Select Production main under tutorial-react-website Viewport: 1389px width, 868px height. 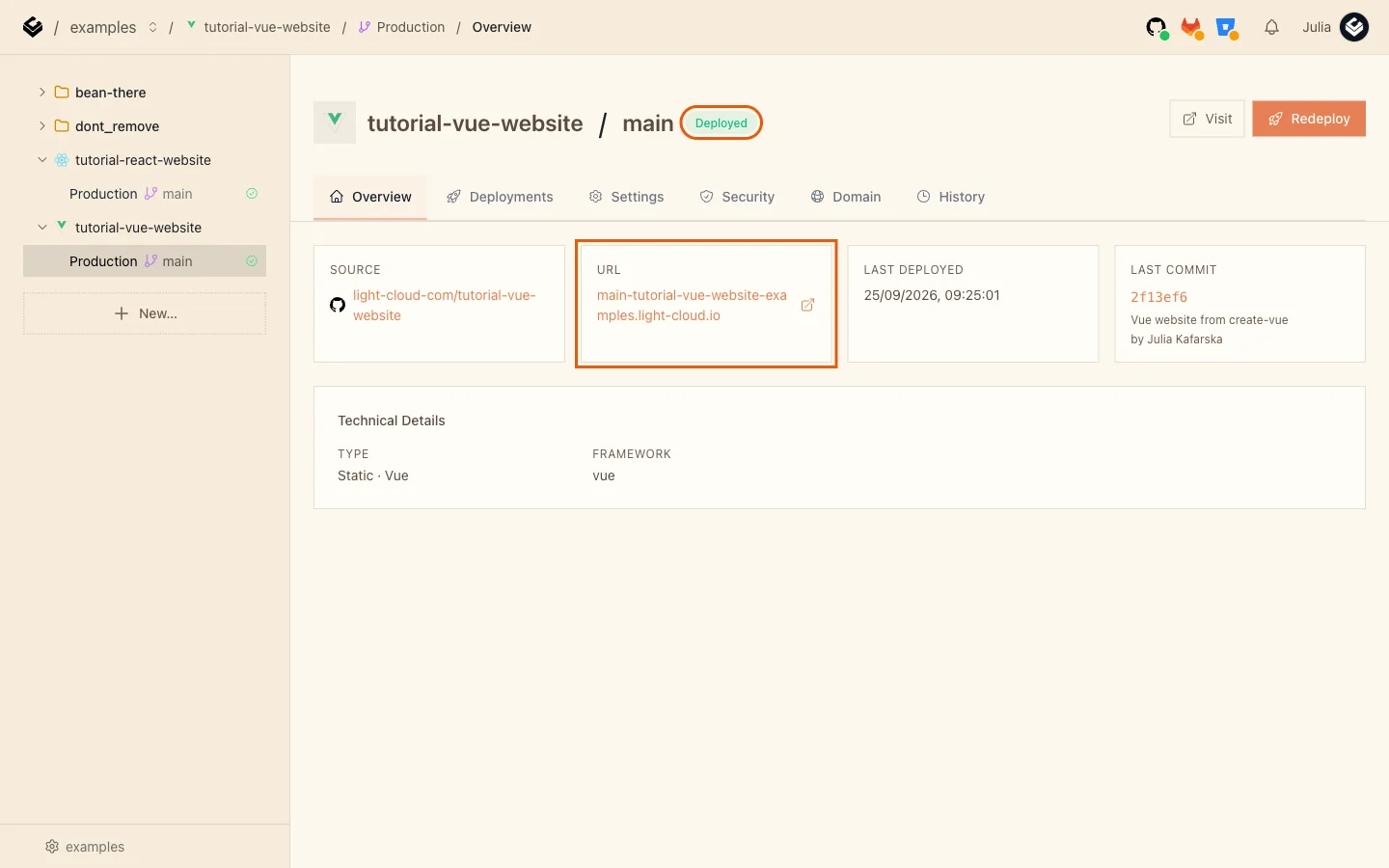click(x=145, y=194)
